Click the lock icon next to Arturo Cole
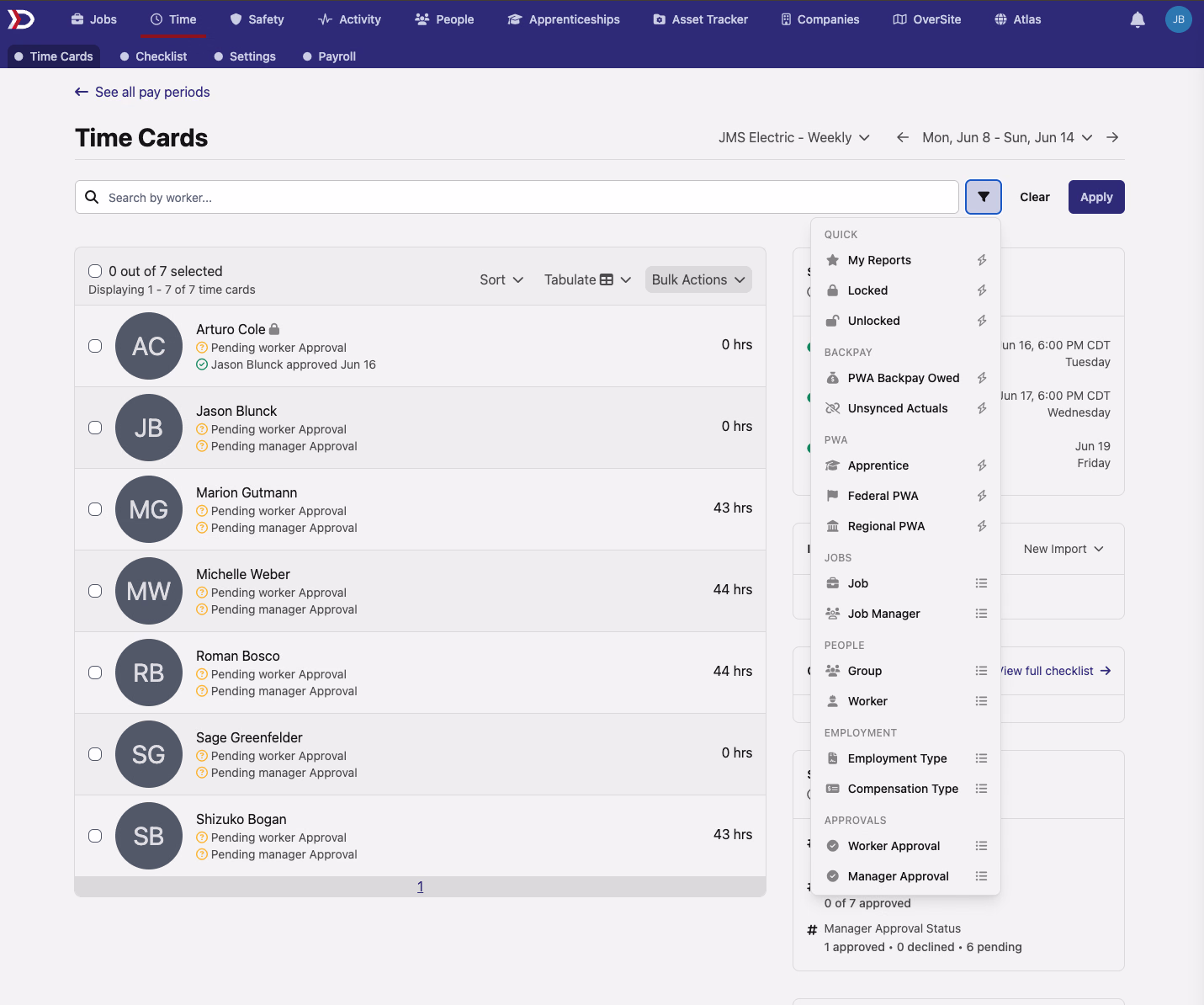Screen dimensions: 1204x1005 click(x=274, y=329)
